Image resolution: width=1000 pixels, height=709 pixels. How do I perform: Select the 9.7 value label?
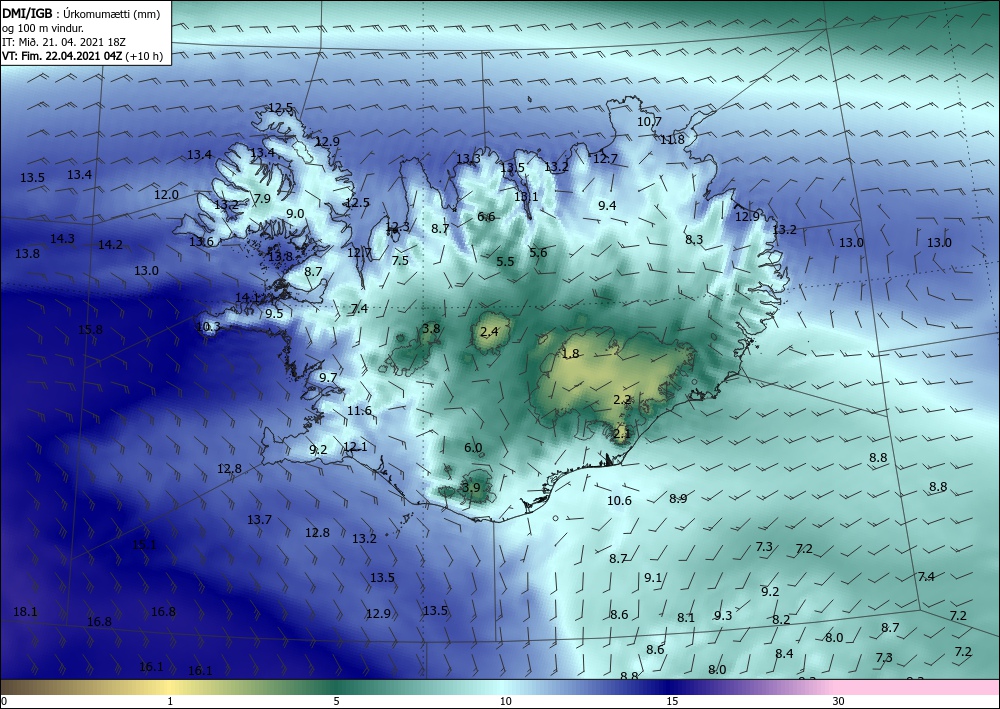pos(327,378)
